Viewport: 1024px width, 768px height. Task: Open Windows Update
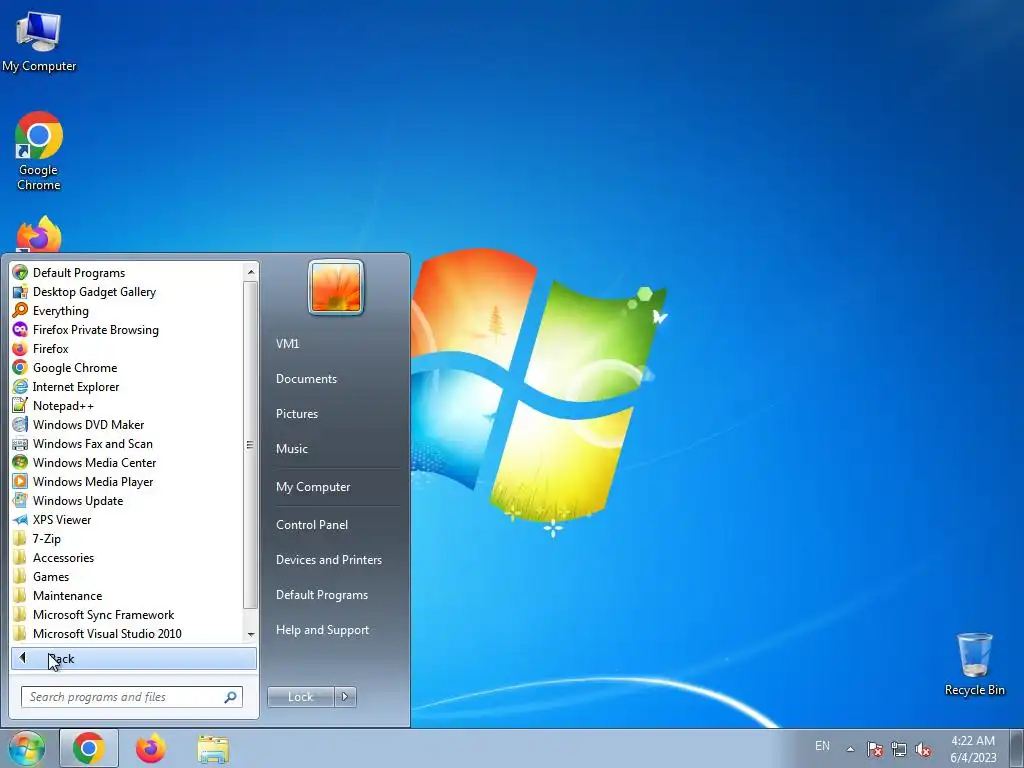coord(127,501)
